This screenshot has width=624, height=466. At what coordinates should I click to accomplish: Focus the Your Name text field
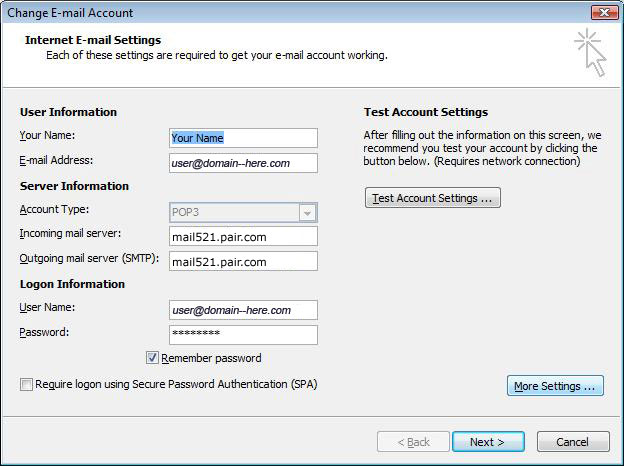tap(243, 138)
